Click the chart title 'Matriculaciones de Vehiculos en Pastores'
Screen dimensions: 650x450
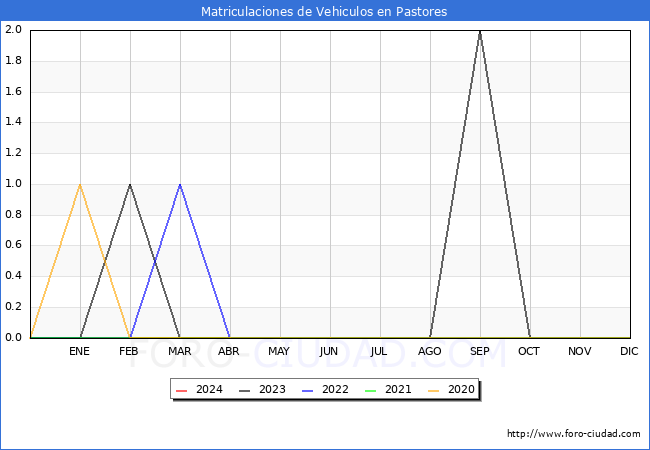324,11
